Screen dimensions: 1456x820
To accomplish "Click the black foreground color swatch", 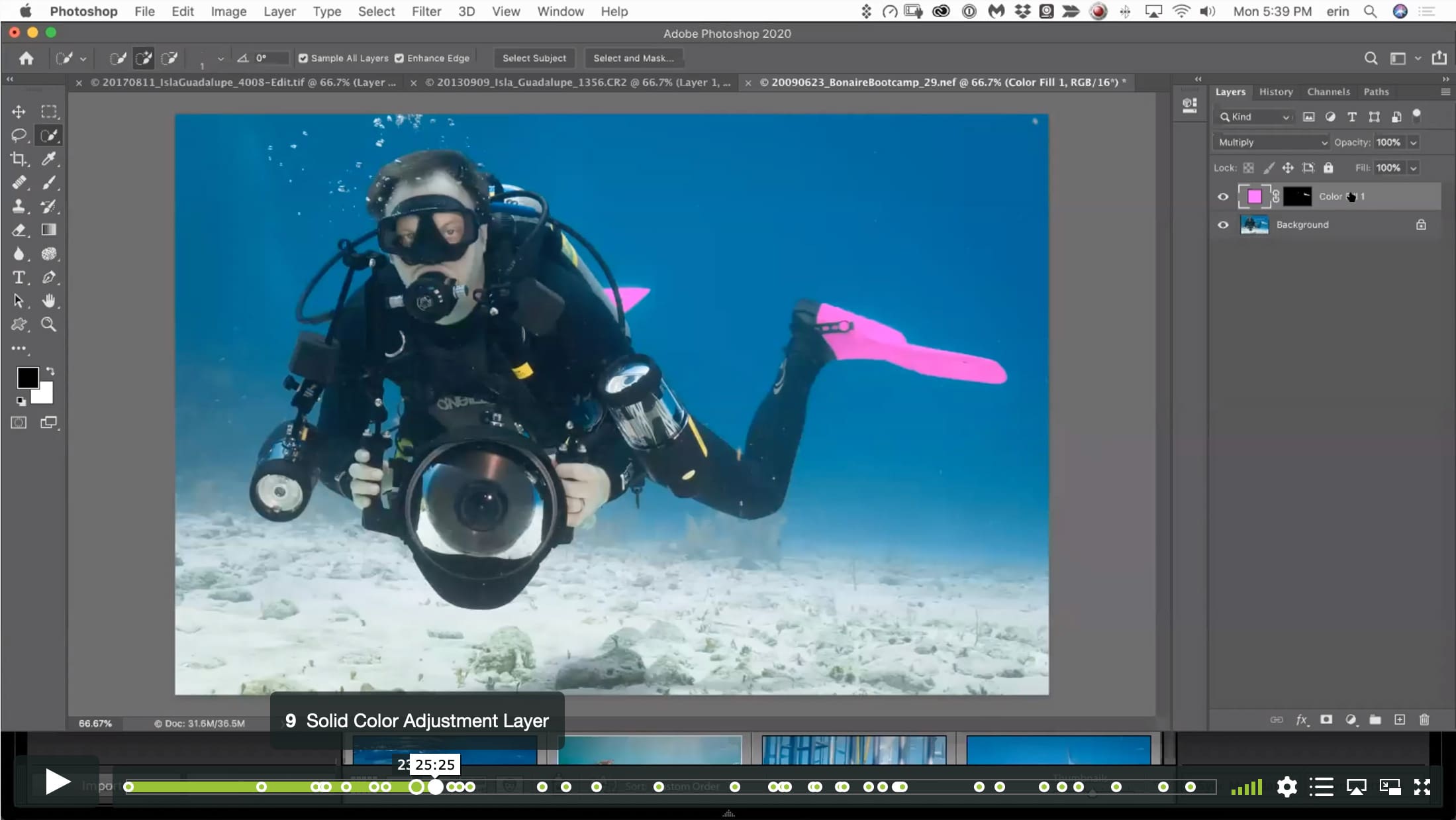I will click(26, 378).
